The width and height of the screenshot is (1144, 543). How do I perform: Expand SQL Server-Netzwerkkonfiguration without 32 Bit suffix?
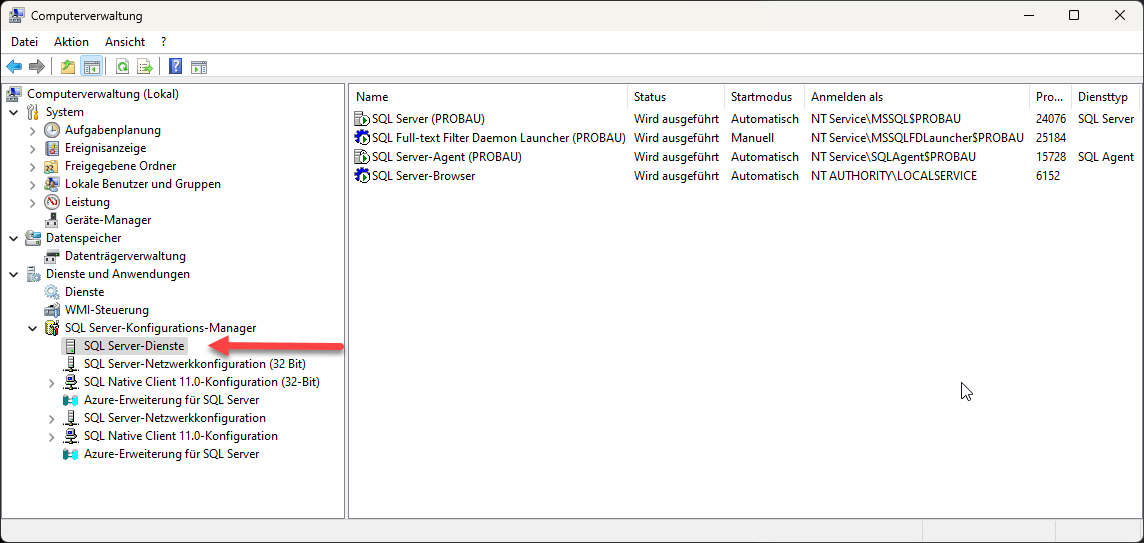[51, 418]
